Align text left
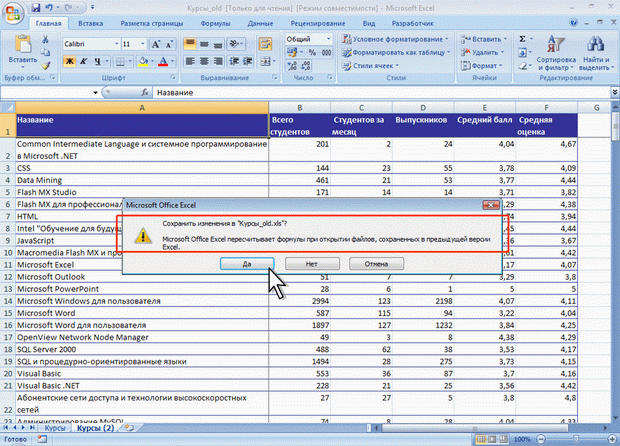 (x=190, y=61)
